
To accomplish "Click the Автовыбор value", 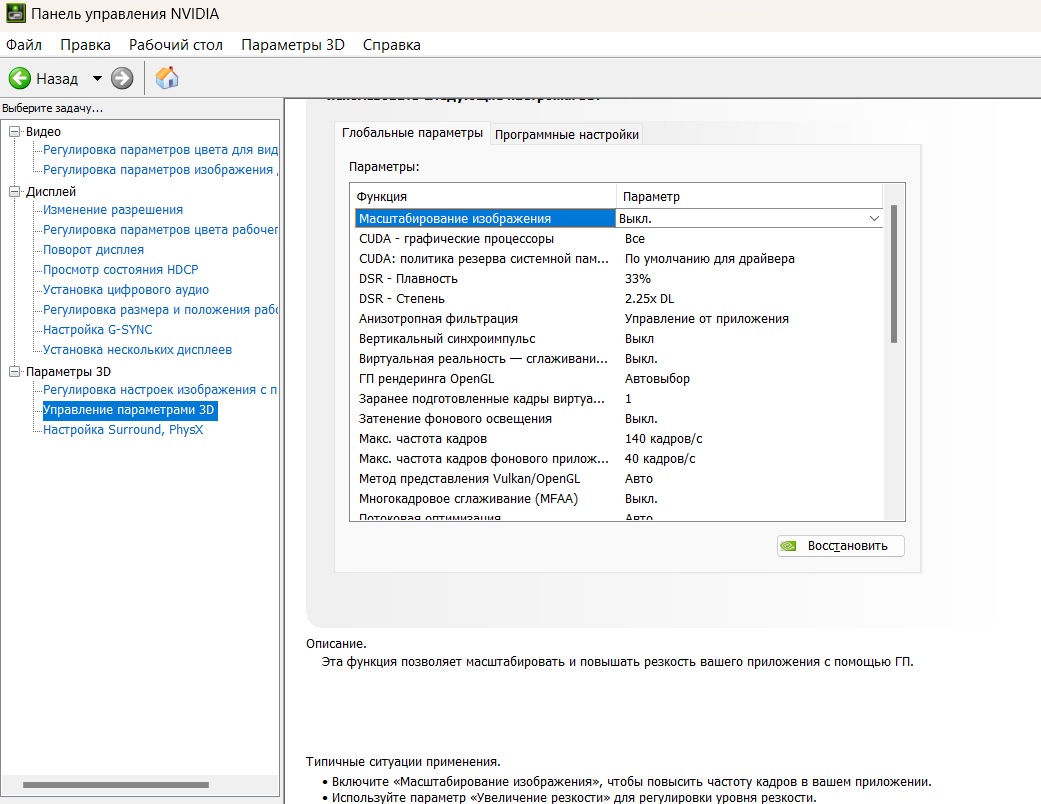I will (657, 378).
